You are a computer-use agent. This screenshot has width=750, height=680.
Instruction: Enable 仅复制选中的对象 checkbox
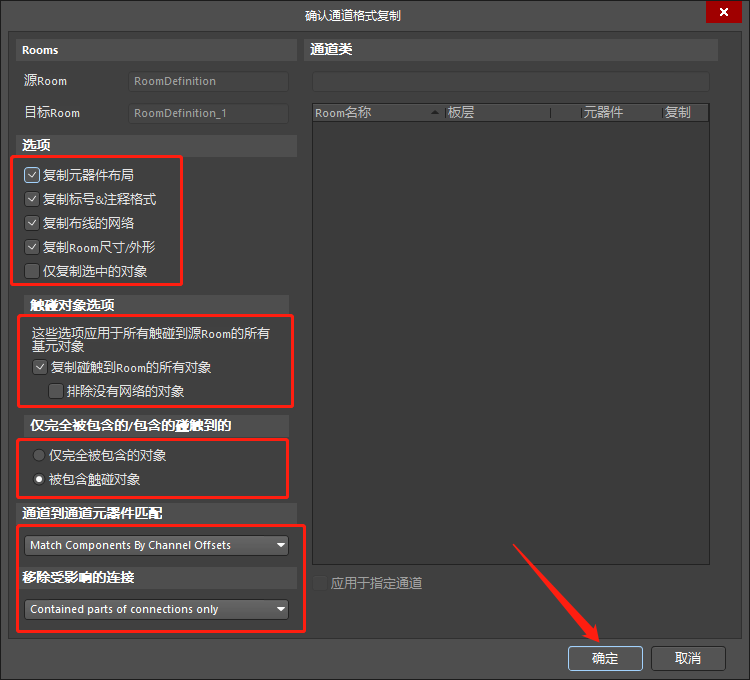click(x=32, y=271)
